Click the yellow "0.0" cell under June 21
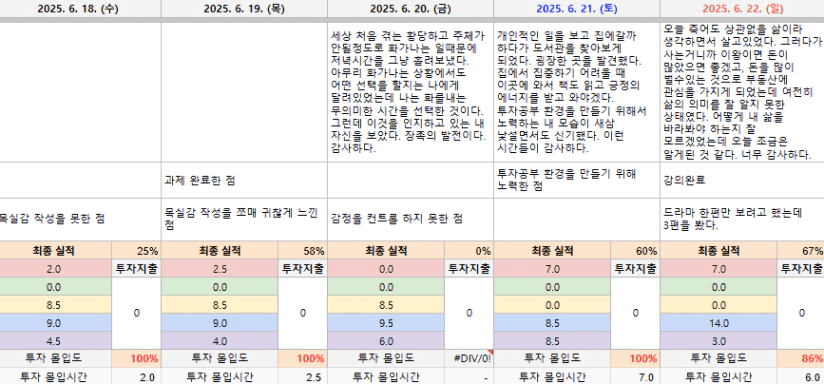 pos(552,305)
